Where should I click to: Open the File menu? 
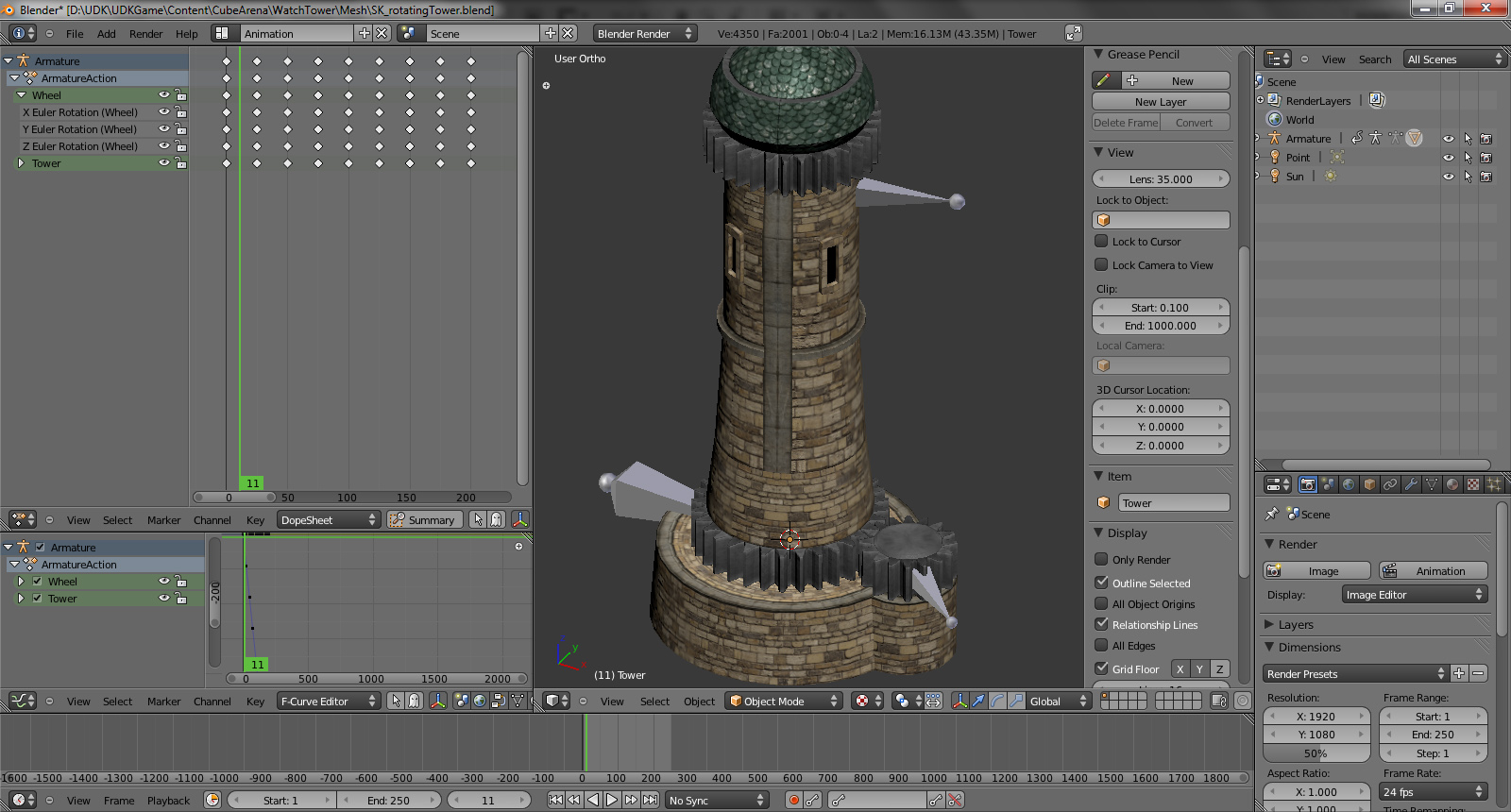pyautogui.click(x=75, y=34)
